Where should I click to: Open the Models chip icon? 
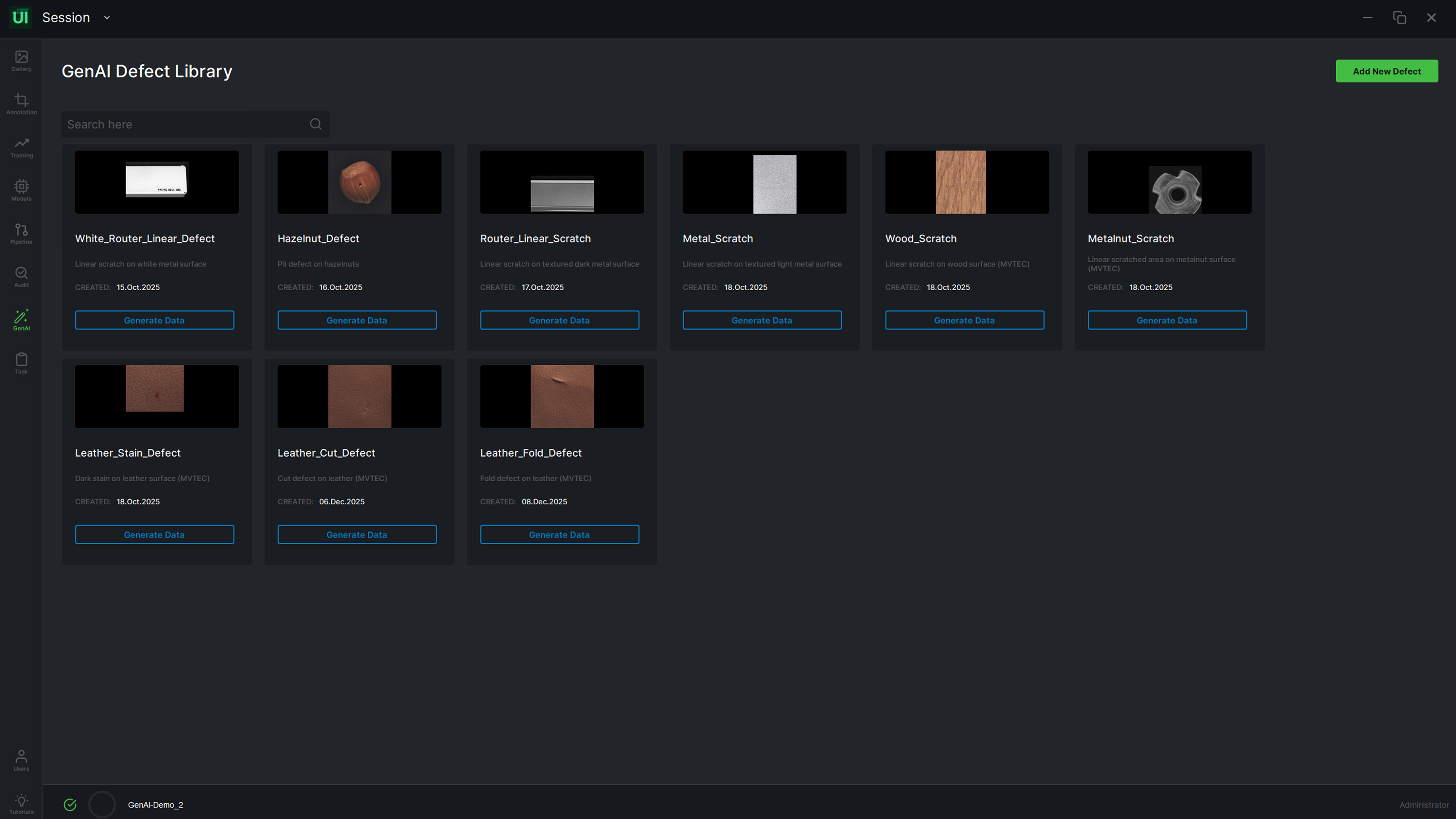[22, 187]
